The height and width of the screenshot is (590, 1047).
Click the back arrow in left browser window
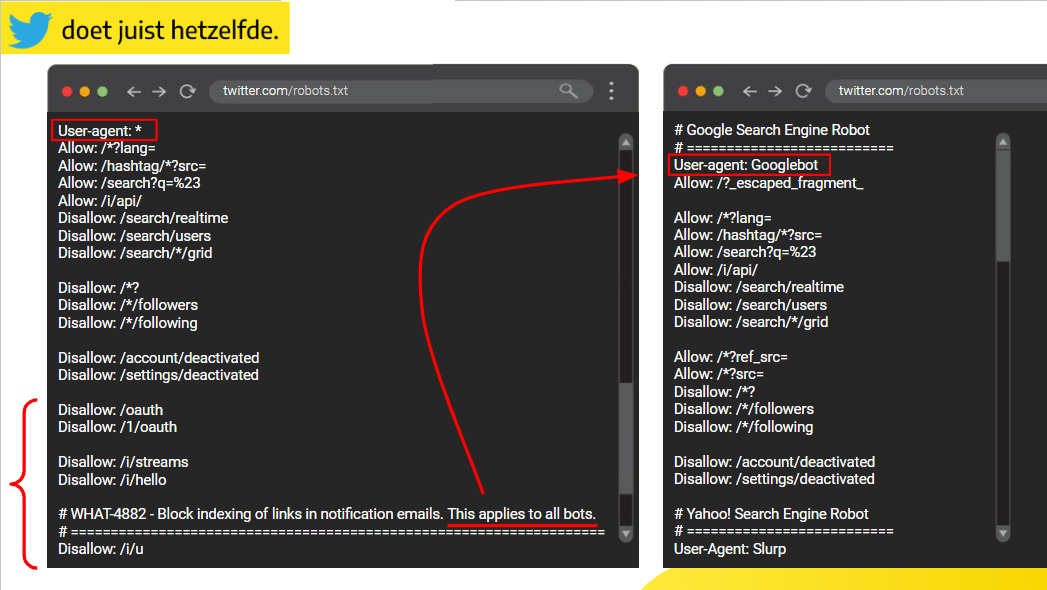(x=134, y=91)
